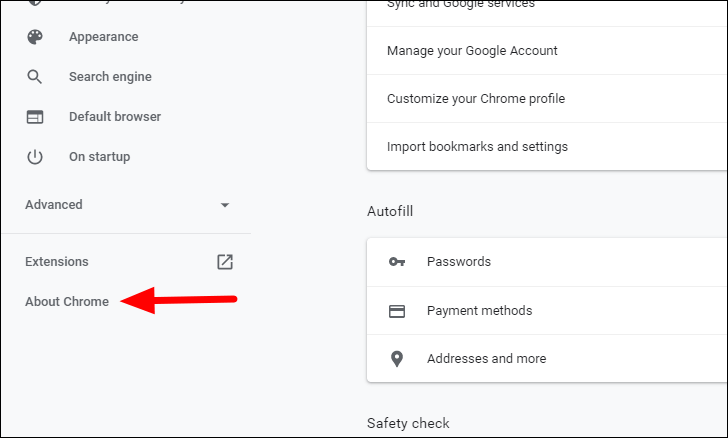This screenshot has height=438, width=728.
Task: Click the On startup power icon
Action: [35, 157]
